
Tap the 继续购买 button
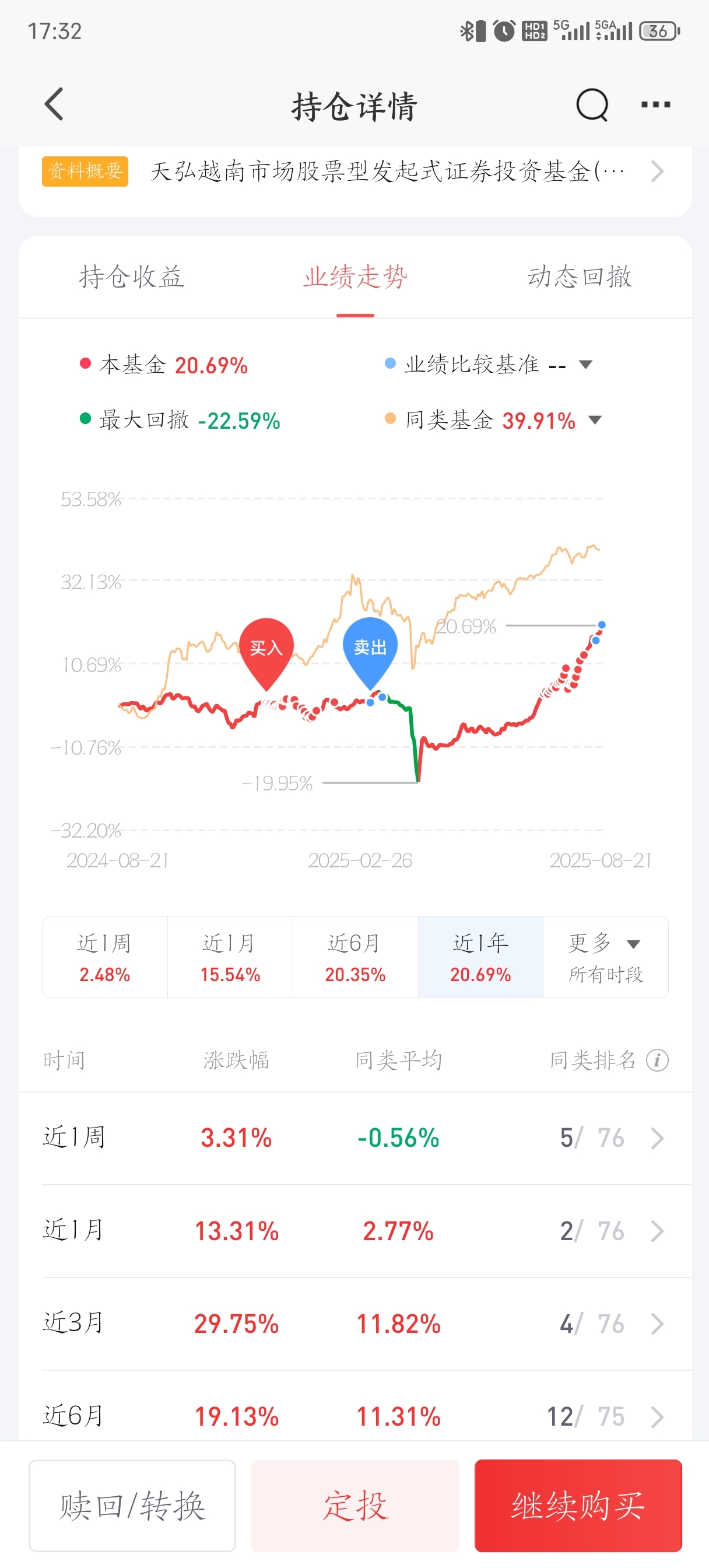pyautogui.click(x=578, y=1506)
